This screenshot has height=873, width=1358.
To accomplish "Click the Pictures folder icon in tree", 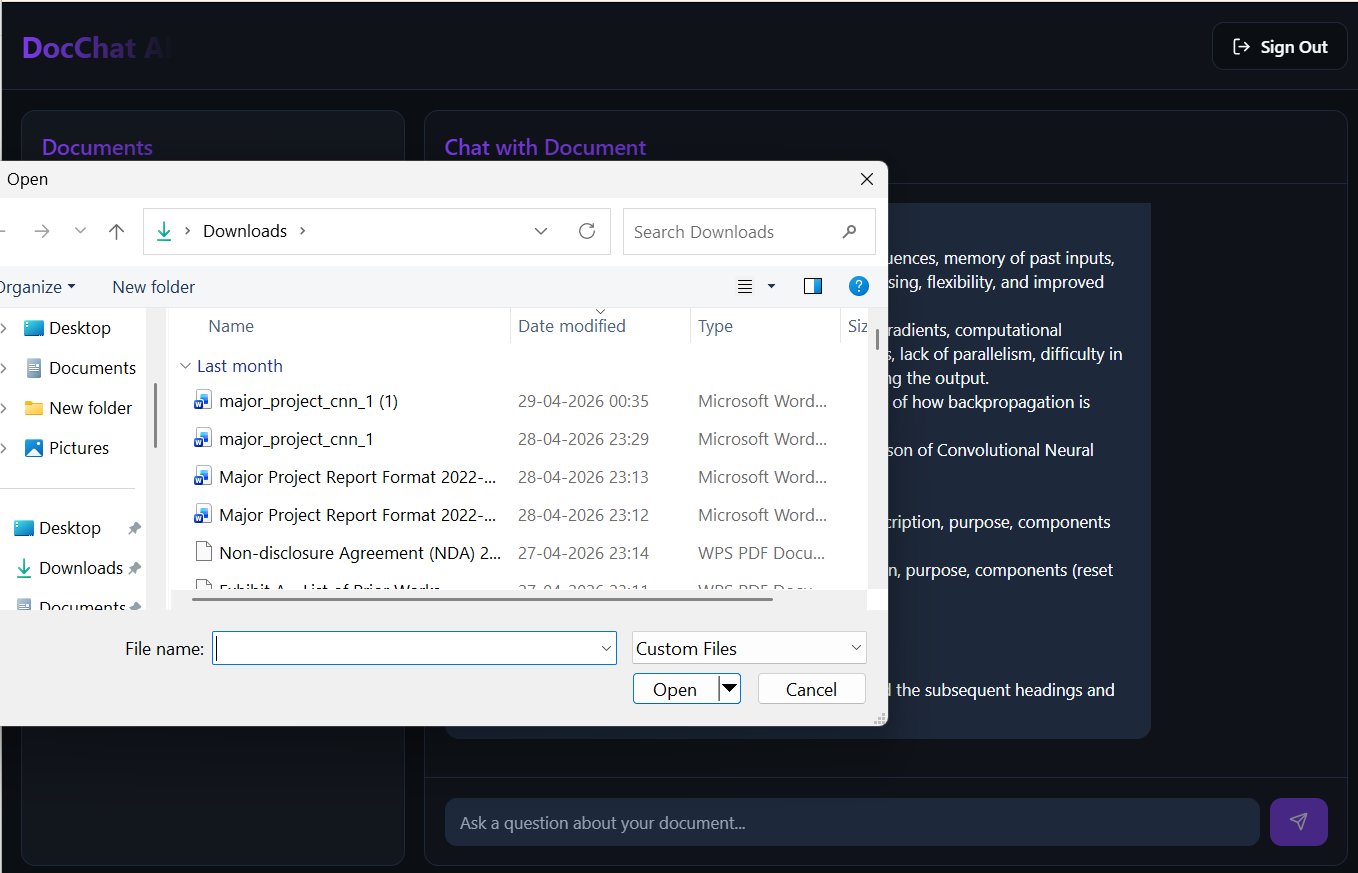I will [x=34, y=448].
